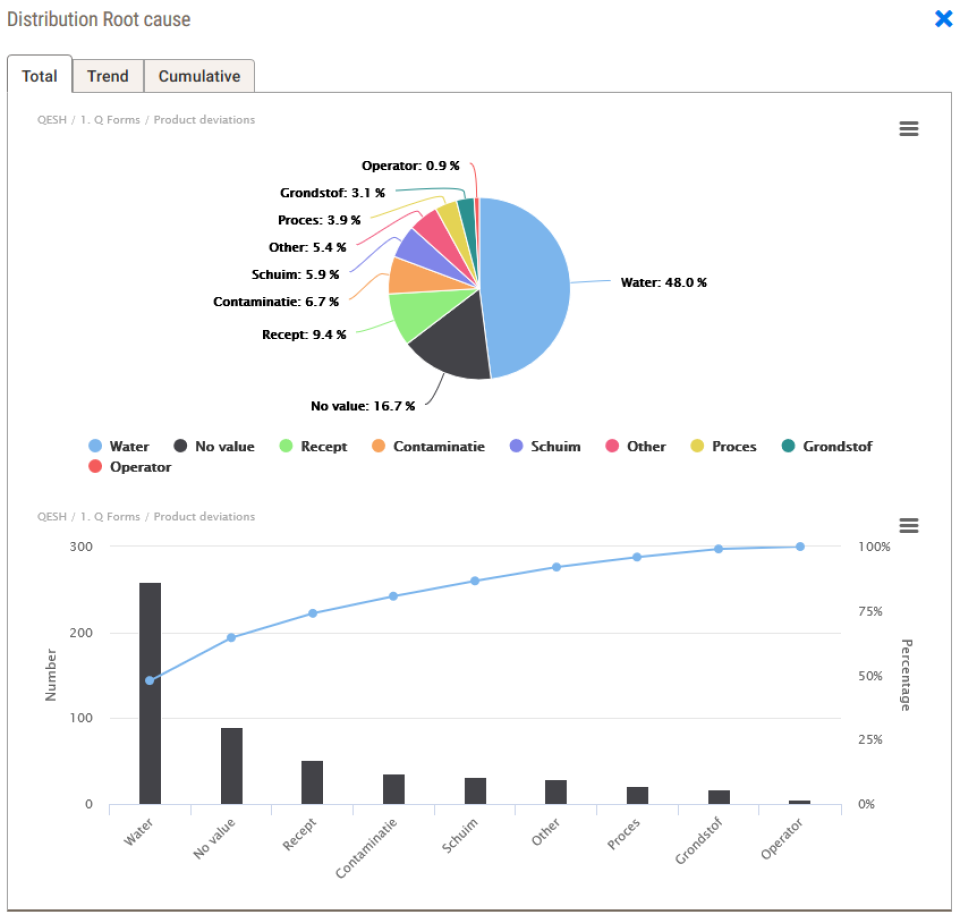
Task: Open the Cumulative tab
Action: 199,75
